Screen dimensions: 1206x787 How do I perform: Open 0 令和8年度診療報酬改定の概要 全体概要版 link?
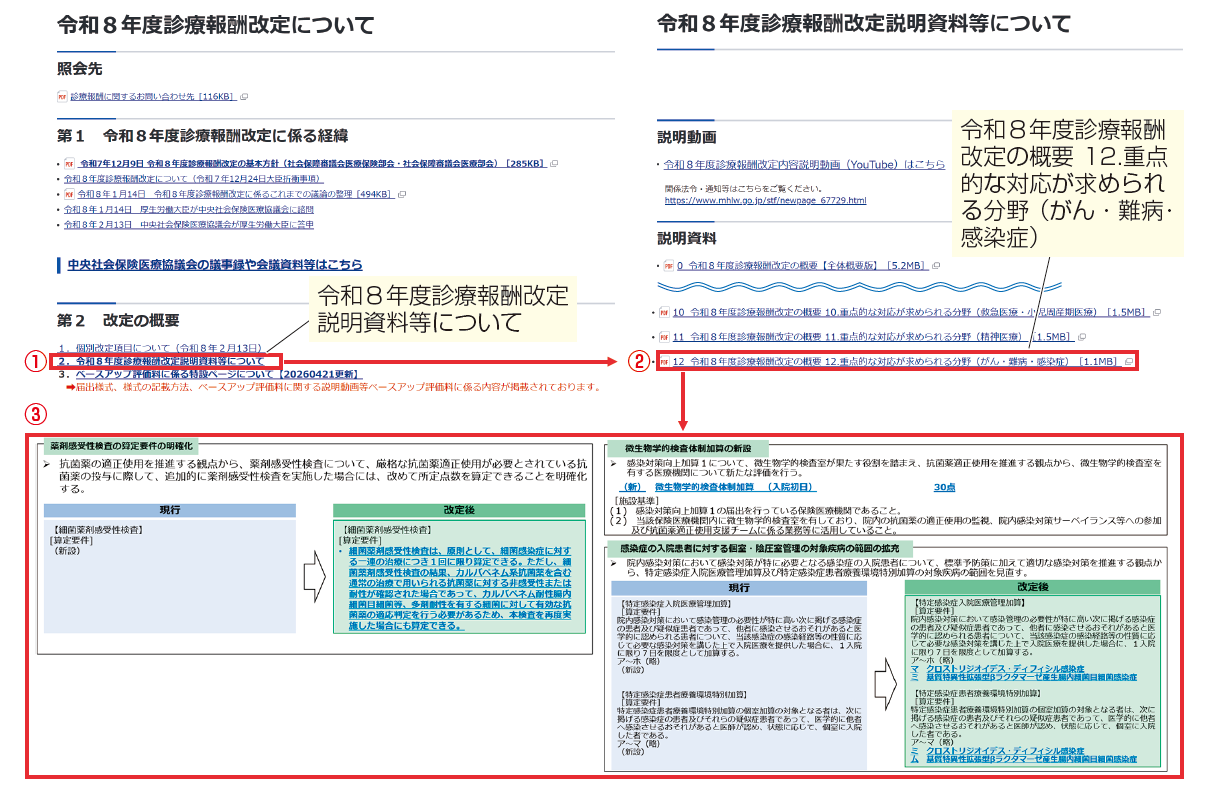point(802,266)
